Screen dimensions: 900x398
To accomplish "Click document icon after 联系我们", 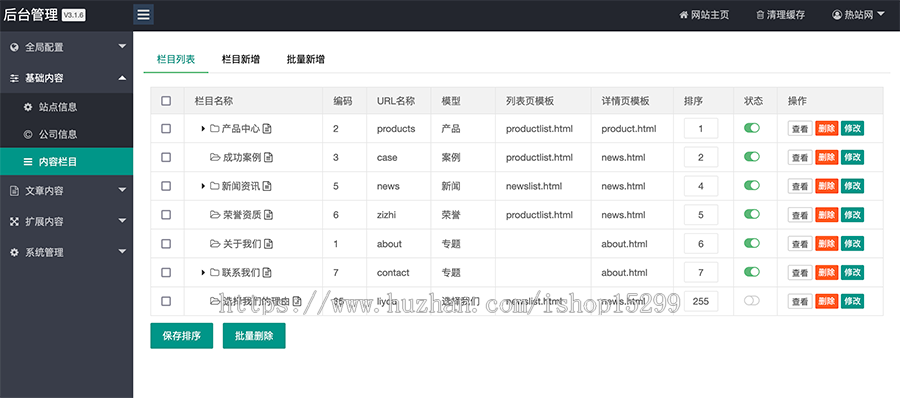I will tap(267, 272).
